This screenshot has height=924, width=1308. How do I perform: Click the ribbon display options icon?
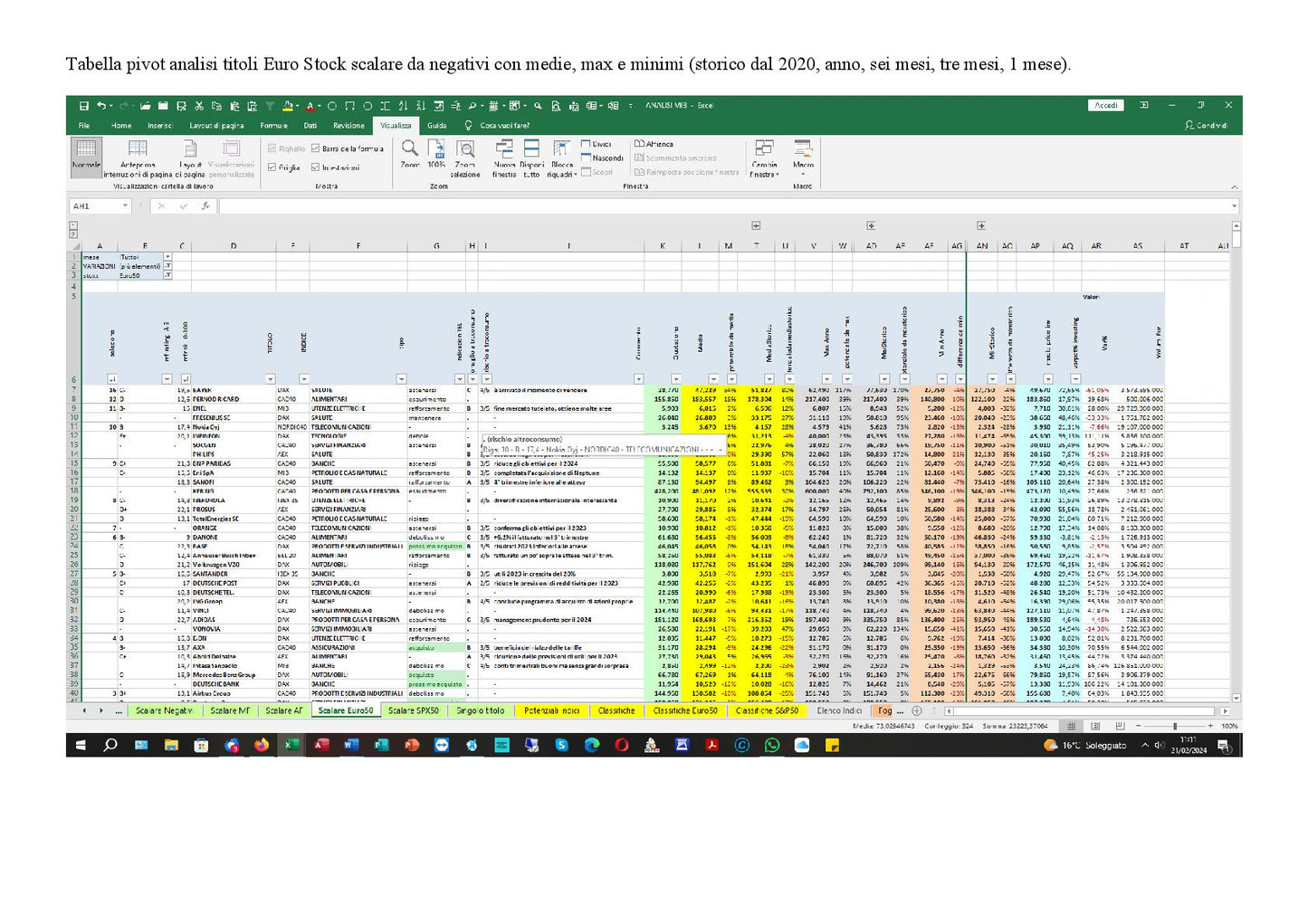click(x=1144, y=106)
